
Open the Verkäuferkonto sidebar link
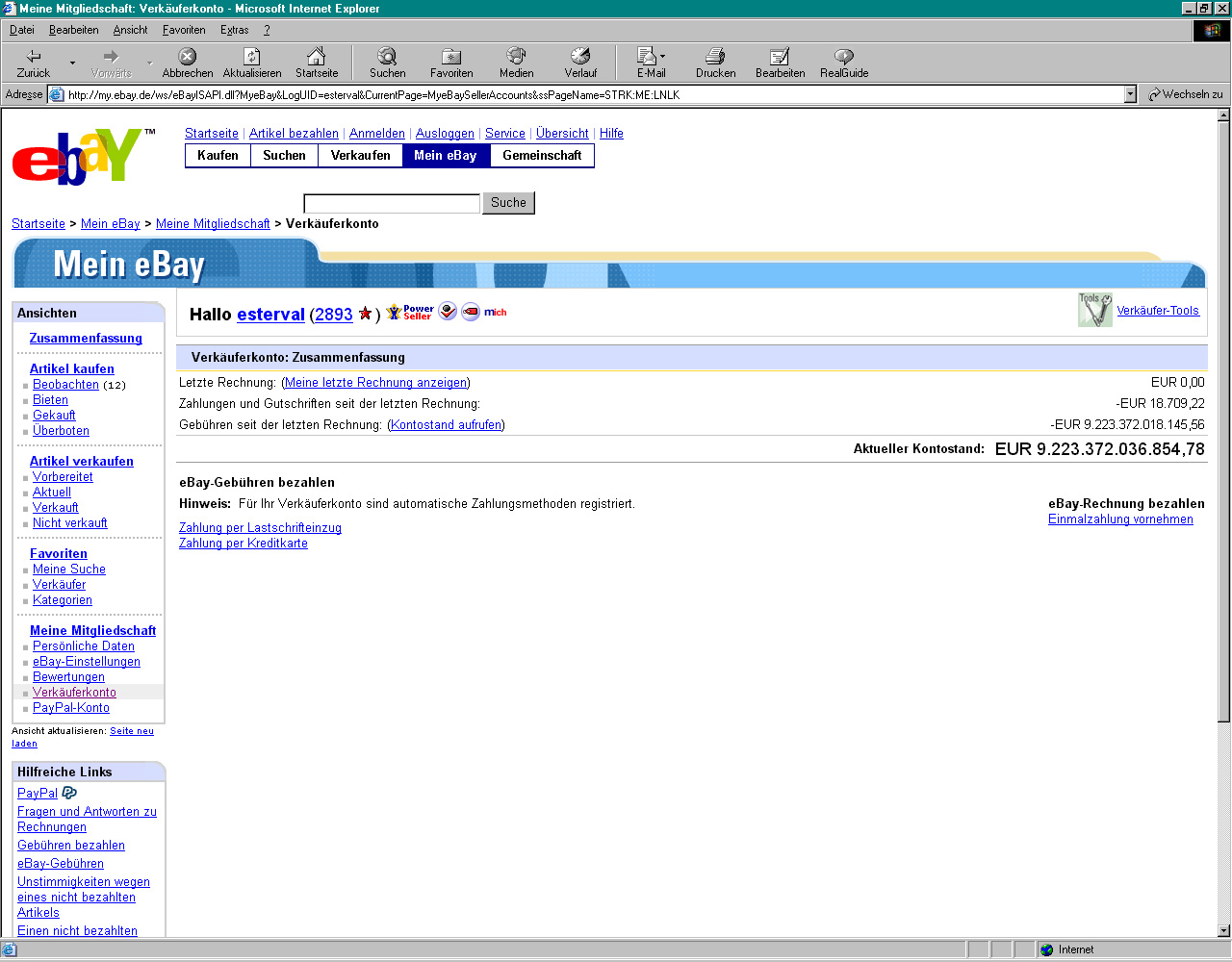(74, 693)
